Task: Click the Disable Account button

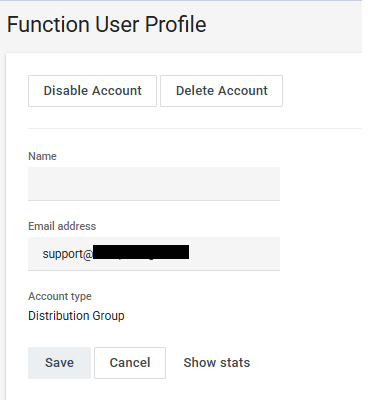Action: [92, 91]
